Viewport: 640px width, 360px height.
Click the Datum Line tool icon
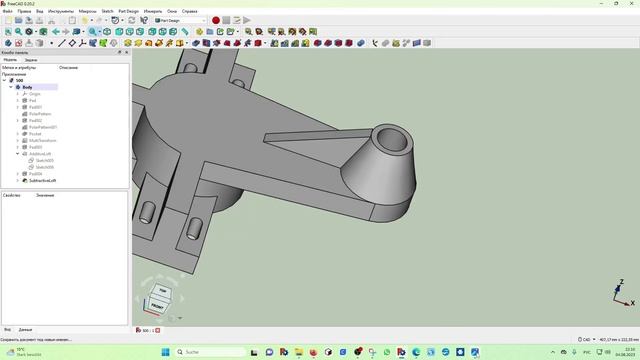(x=62, y=43)
